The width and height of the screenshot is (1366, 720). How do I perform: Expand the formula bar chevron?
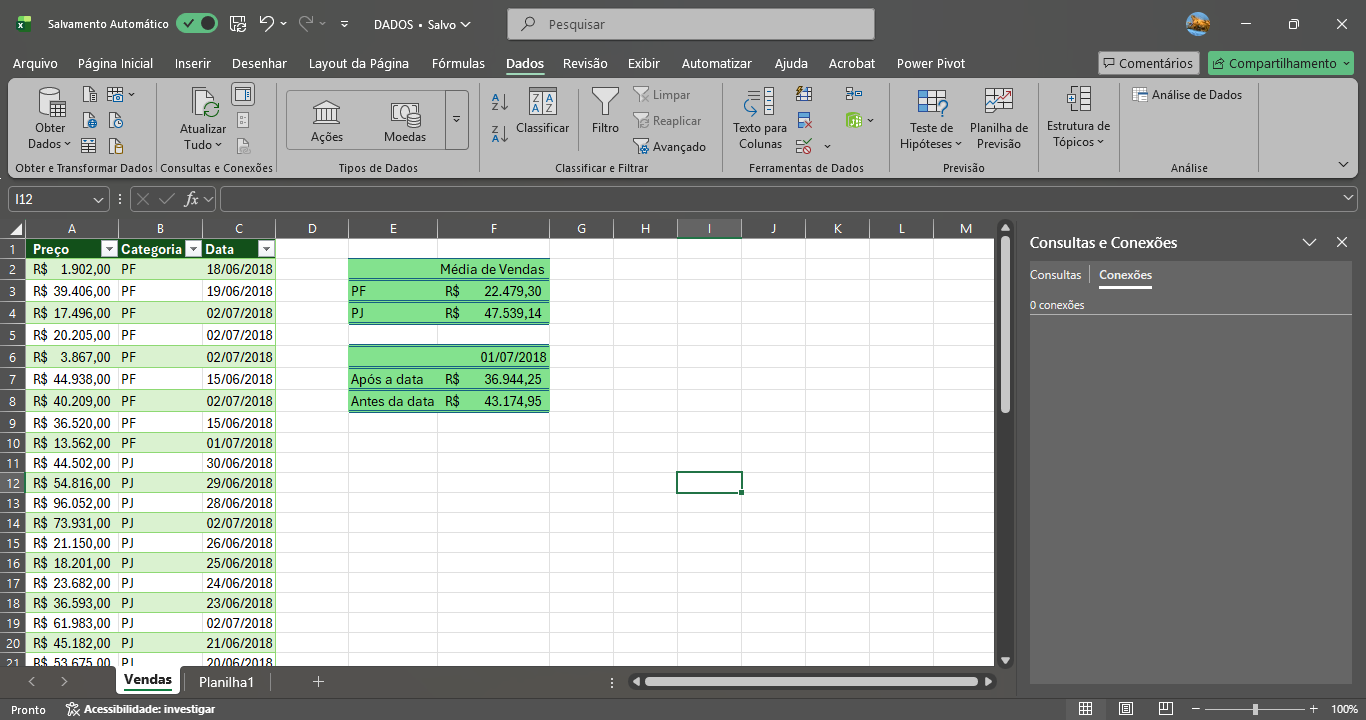1348,198
